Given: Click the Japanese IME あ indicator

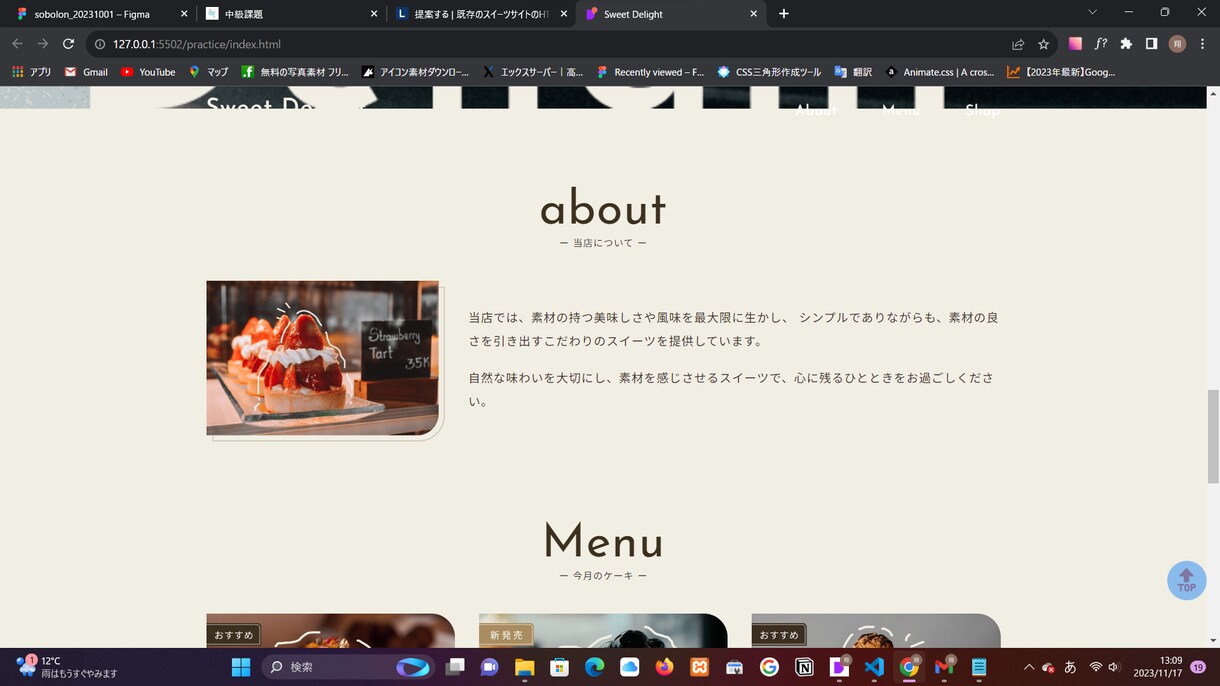Looking at the screenshot, I should [1070, 667].
